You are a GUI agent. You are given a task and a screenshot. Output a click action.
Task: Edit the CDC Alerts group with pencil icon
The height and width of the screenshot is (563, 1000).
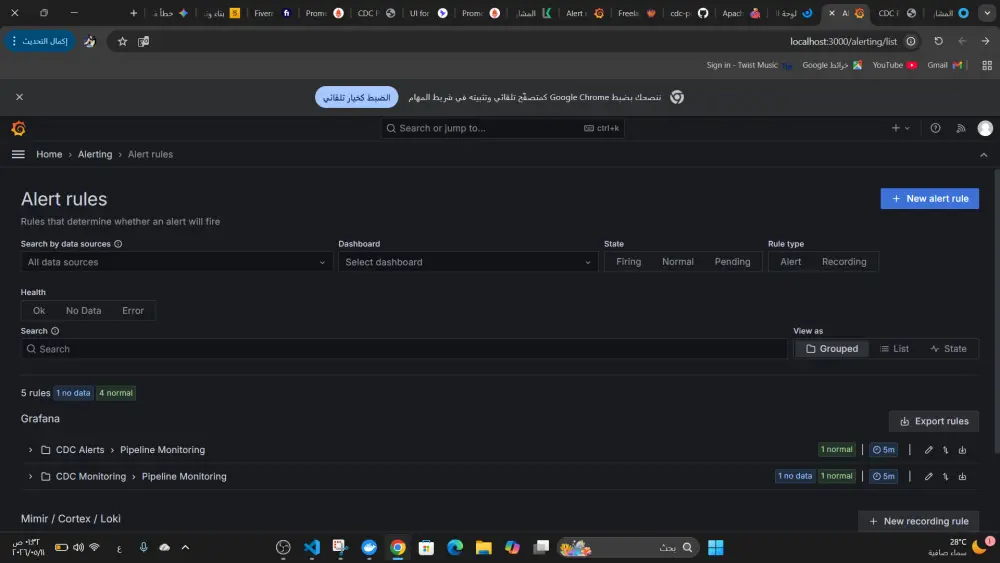[x=929, y=450]
